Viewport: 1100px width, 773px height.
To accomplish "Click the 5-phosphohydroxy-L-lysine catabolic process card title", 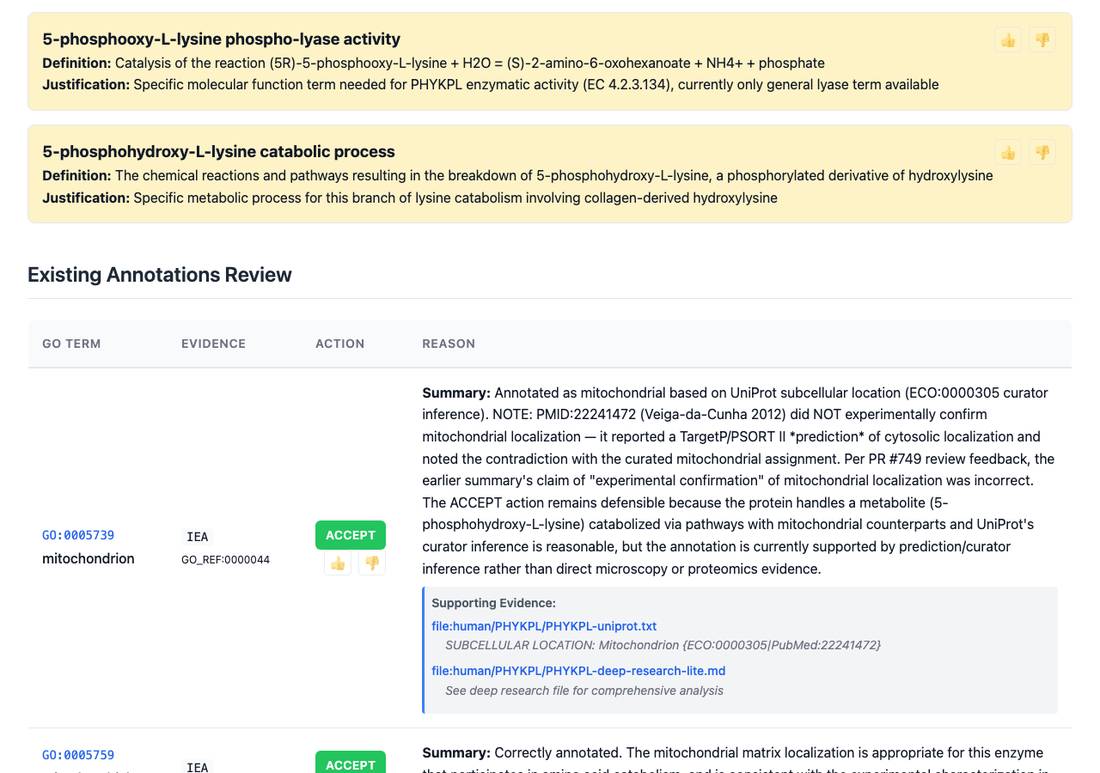I will point(218,152).
